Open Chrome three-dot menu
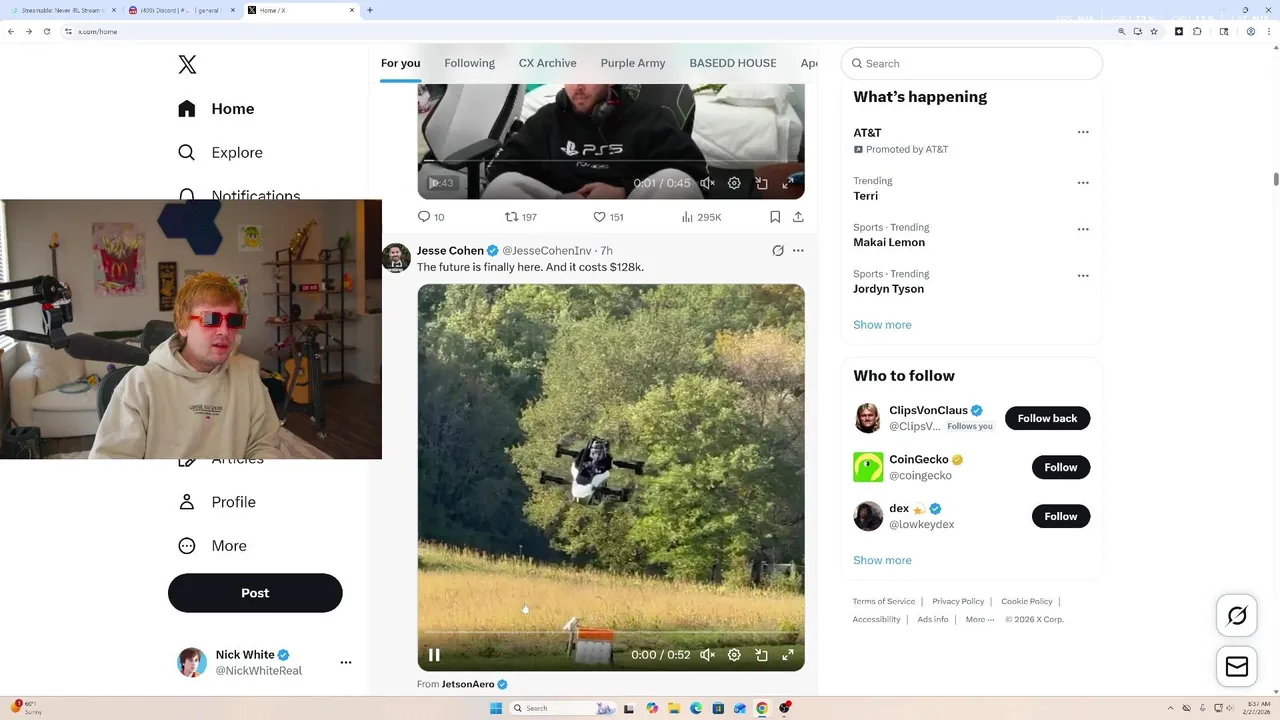The height and width of the screenshot is (720, 1280). point(1269,31)
